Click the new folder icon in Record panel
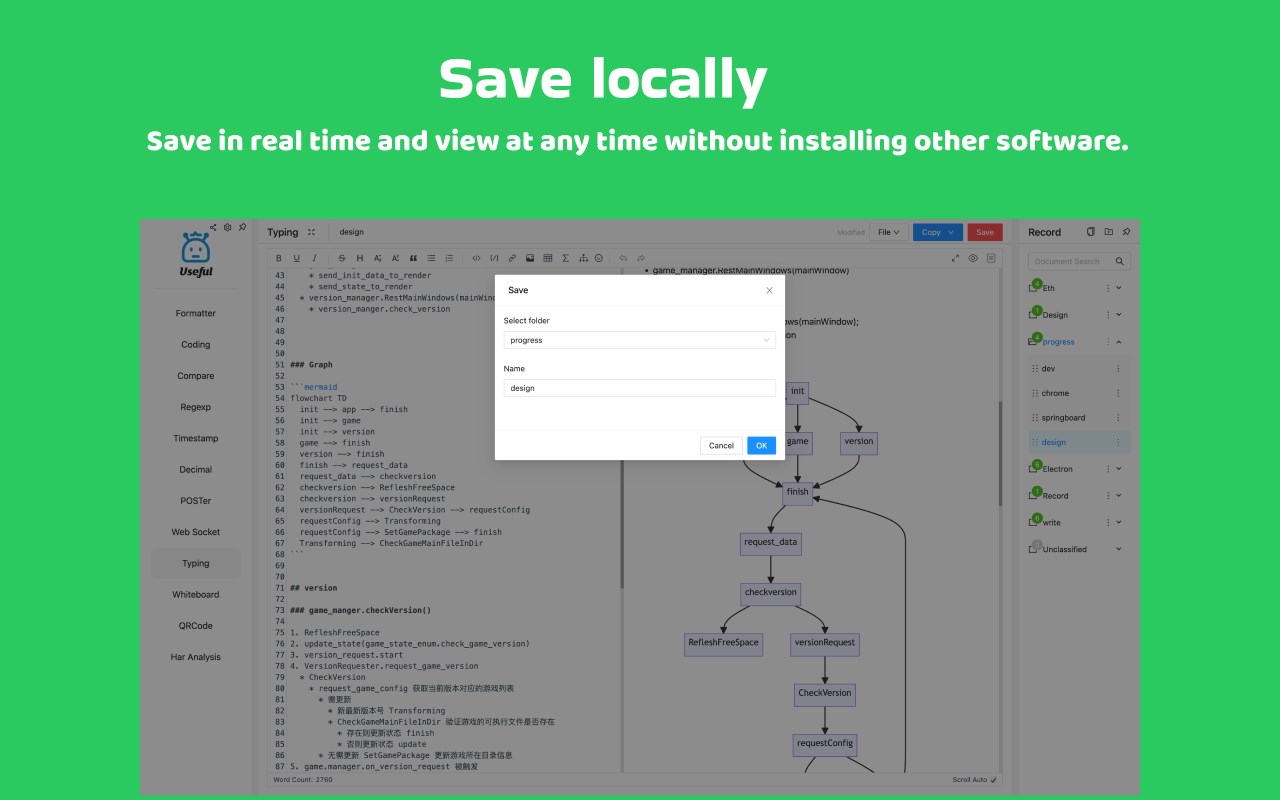 click(x=1109, y=232)
